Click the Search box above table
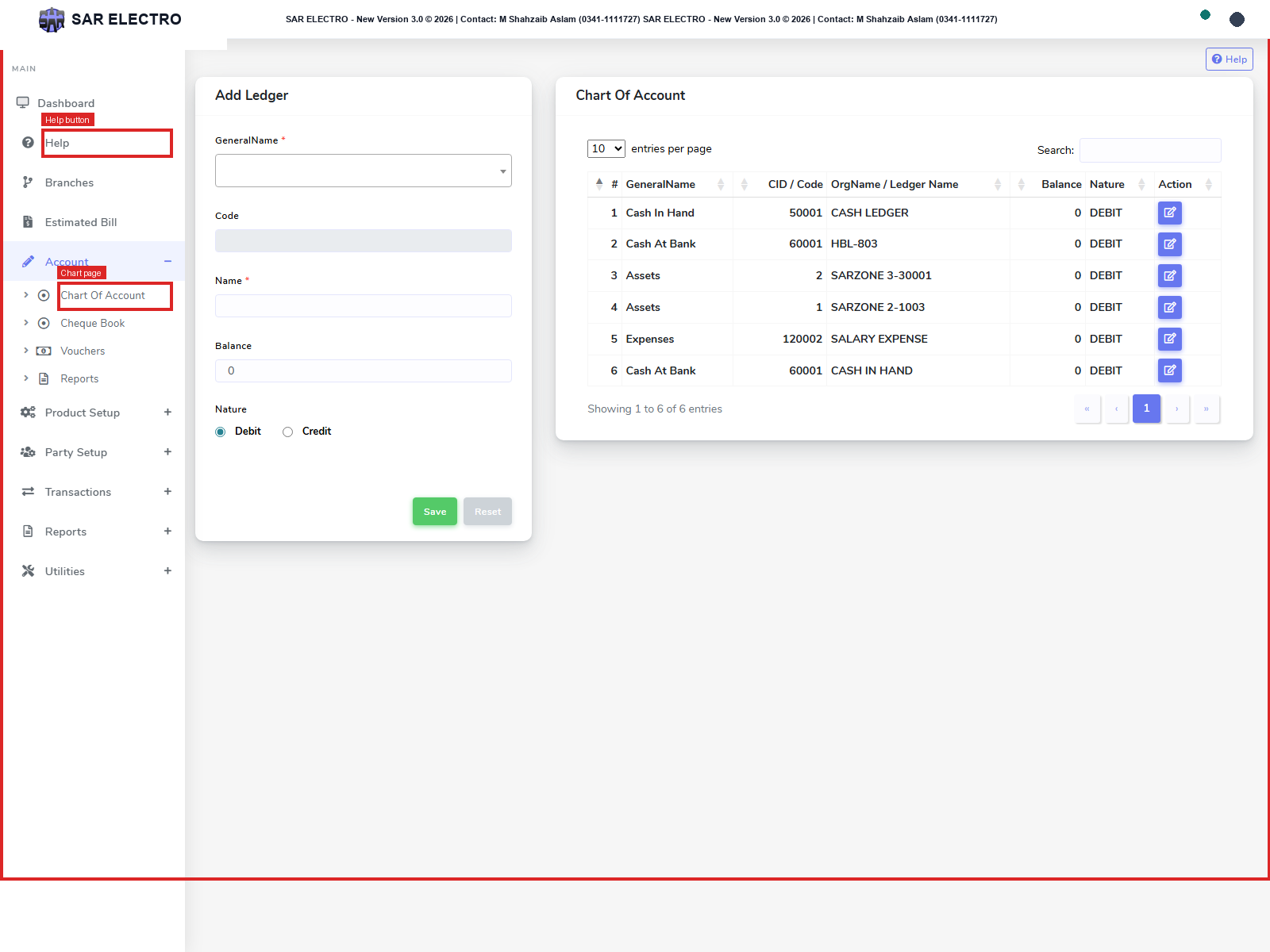This screenshot has height=952, width=1270. (x=1150, y=150)
